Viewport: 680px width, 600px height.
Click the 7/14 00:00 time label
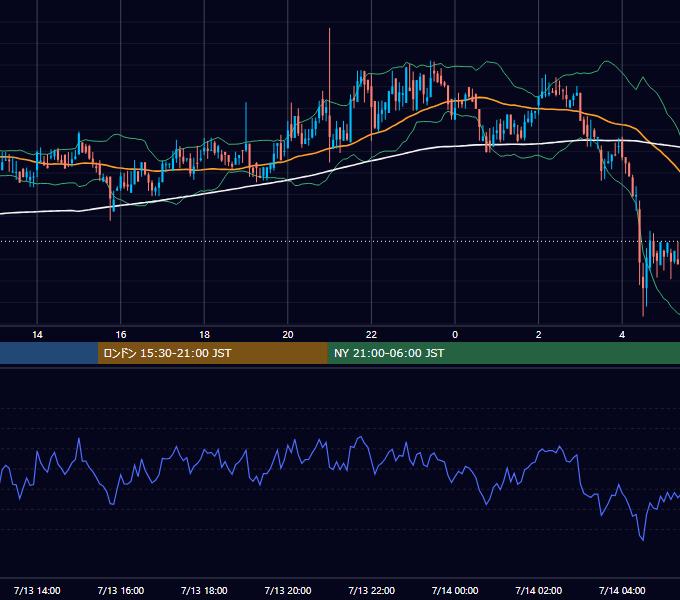tap(455, 590)
